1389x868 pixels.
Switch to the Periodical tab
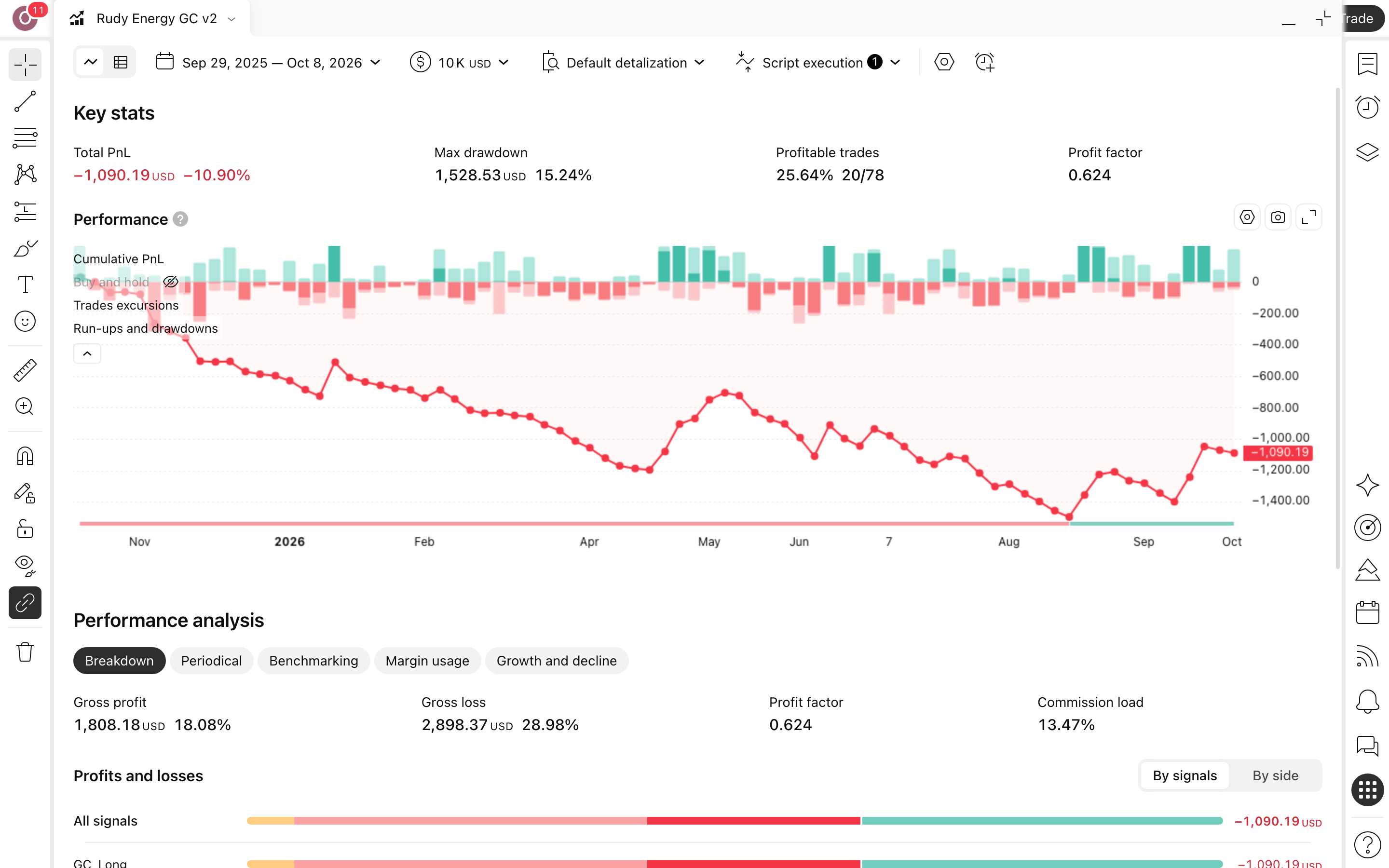tap(211, 661)
